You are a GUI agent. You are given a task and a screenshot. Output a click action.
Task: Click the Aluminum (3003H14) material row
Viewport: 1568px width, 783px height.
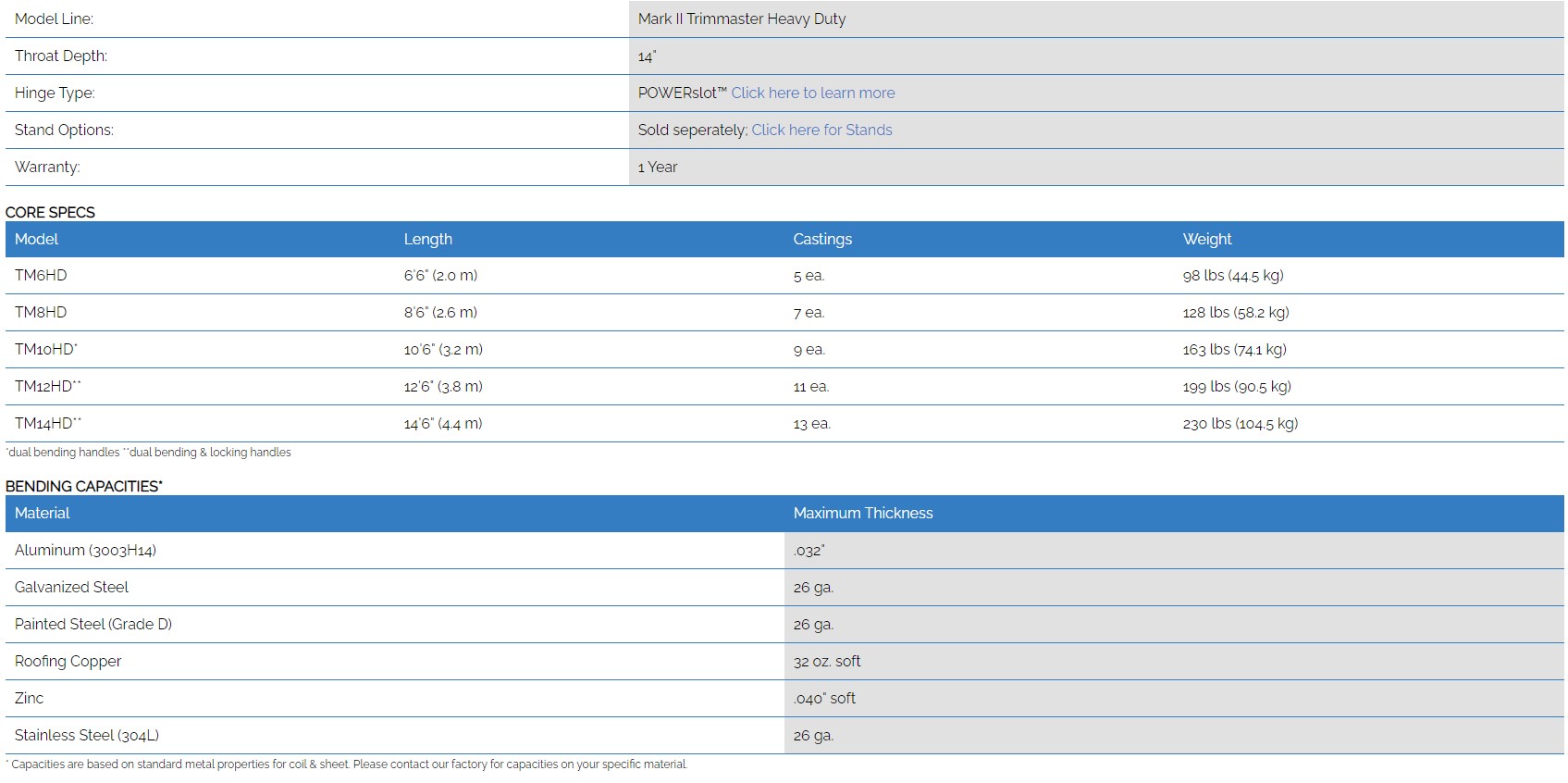(x=85, y=550)
